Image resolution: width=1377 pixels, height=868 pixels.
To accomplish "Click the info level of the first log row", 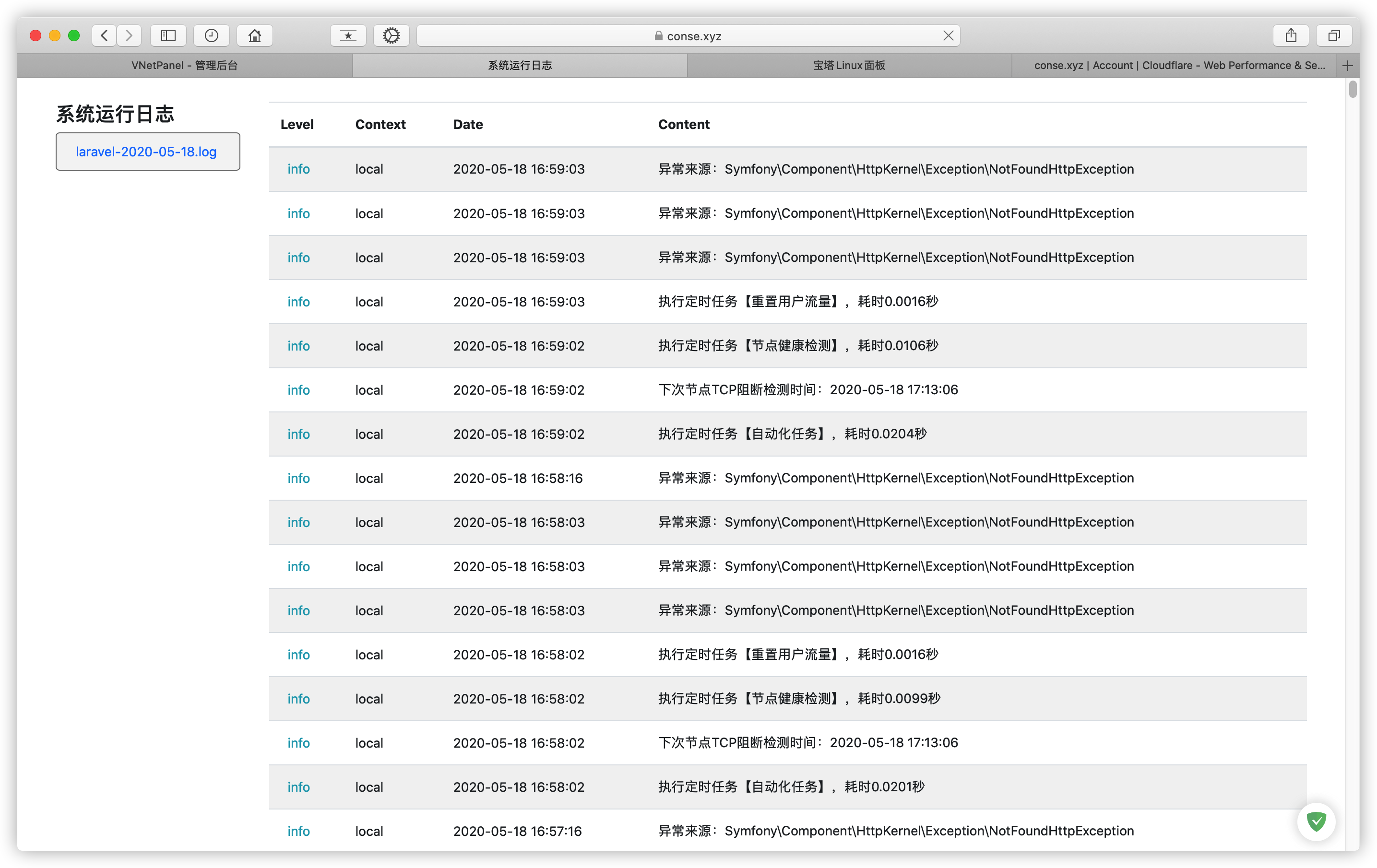I will pos(298,169).
